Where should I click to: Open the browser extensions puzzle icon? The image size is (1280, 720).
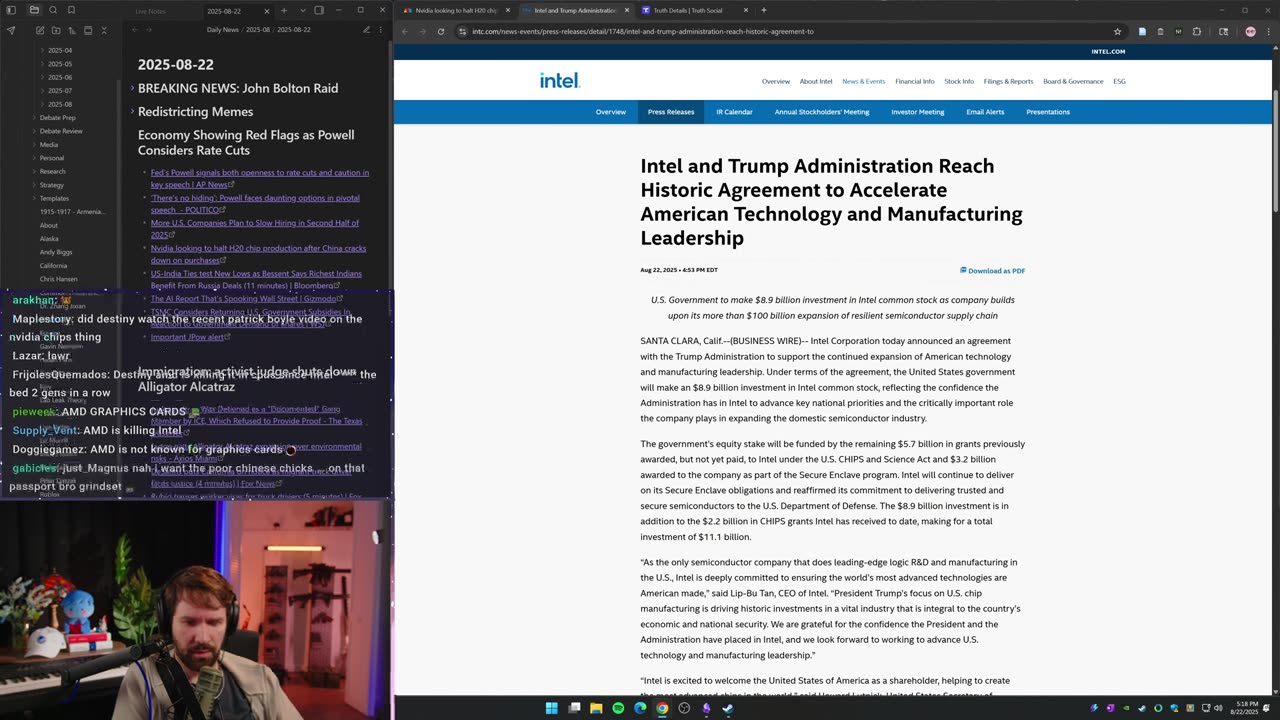coord(1196,31)
